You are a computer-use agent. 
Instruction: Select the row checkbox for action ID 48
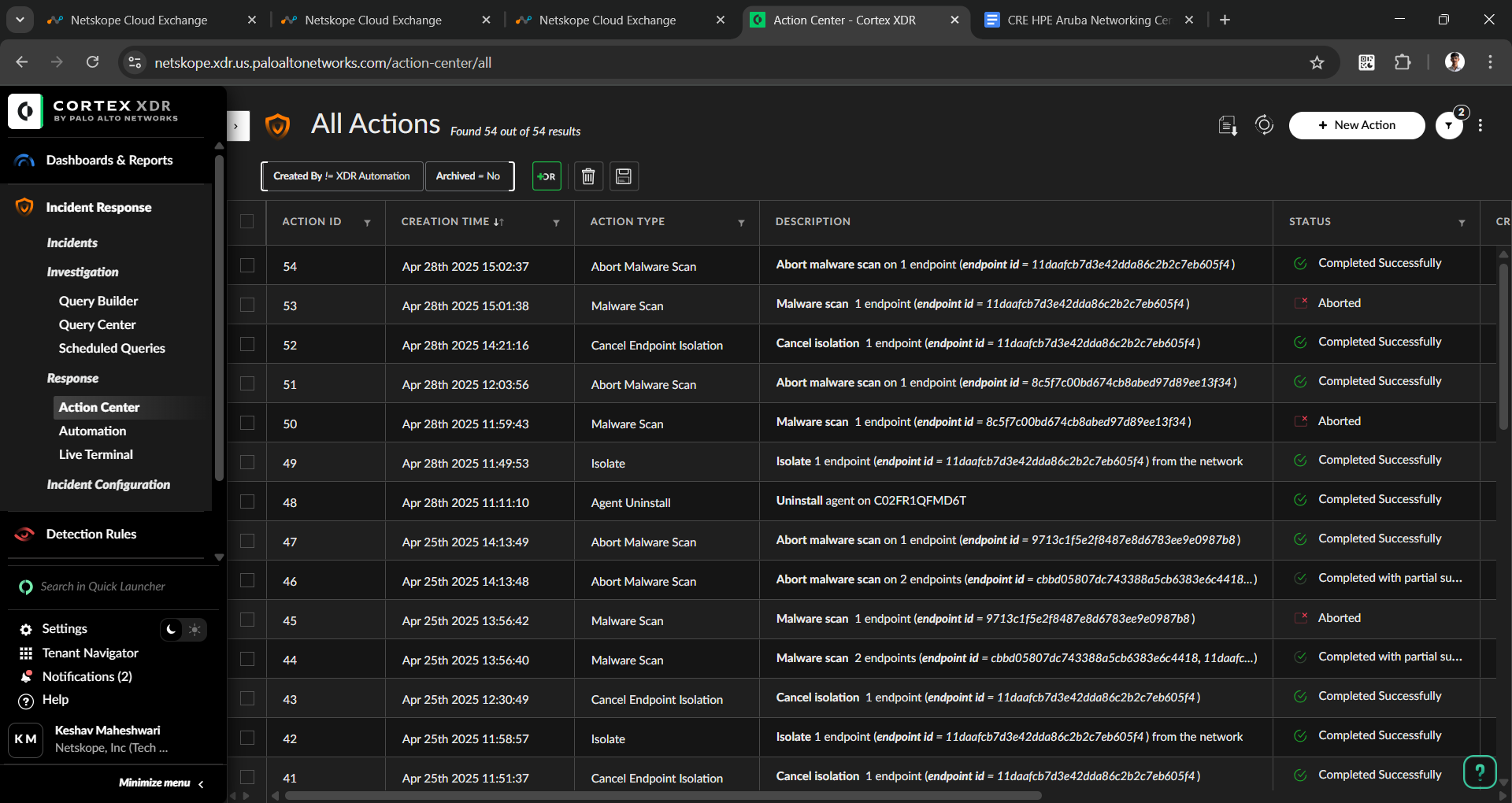click(x=247, y=501)
